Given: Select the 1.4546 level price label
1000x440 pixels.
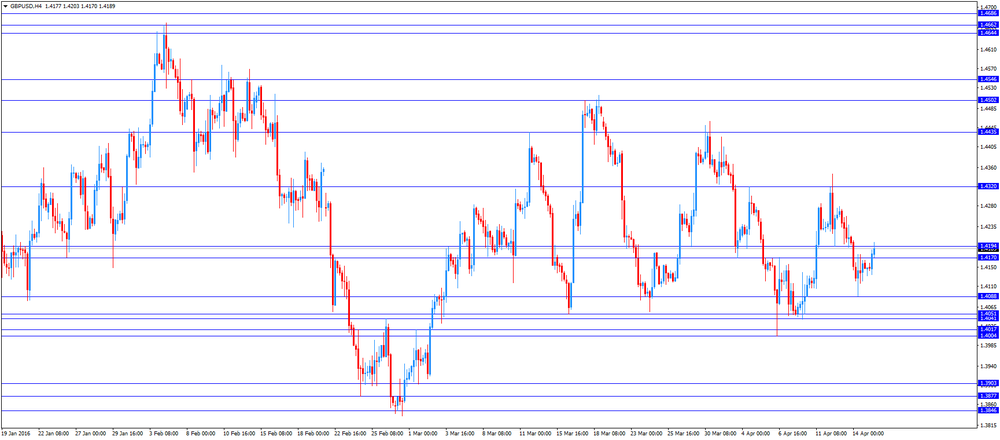Looking at the screenshot, I should coord(987,79).
